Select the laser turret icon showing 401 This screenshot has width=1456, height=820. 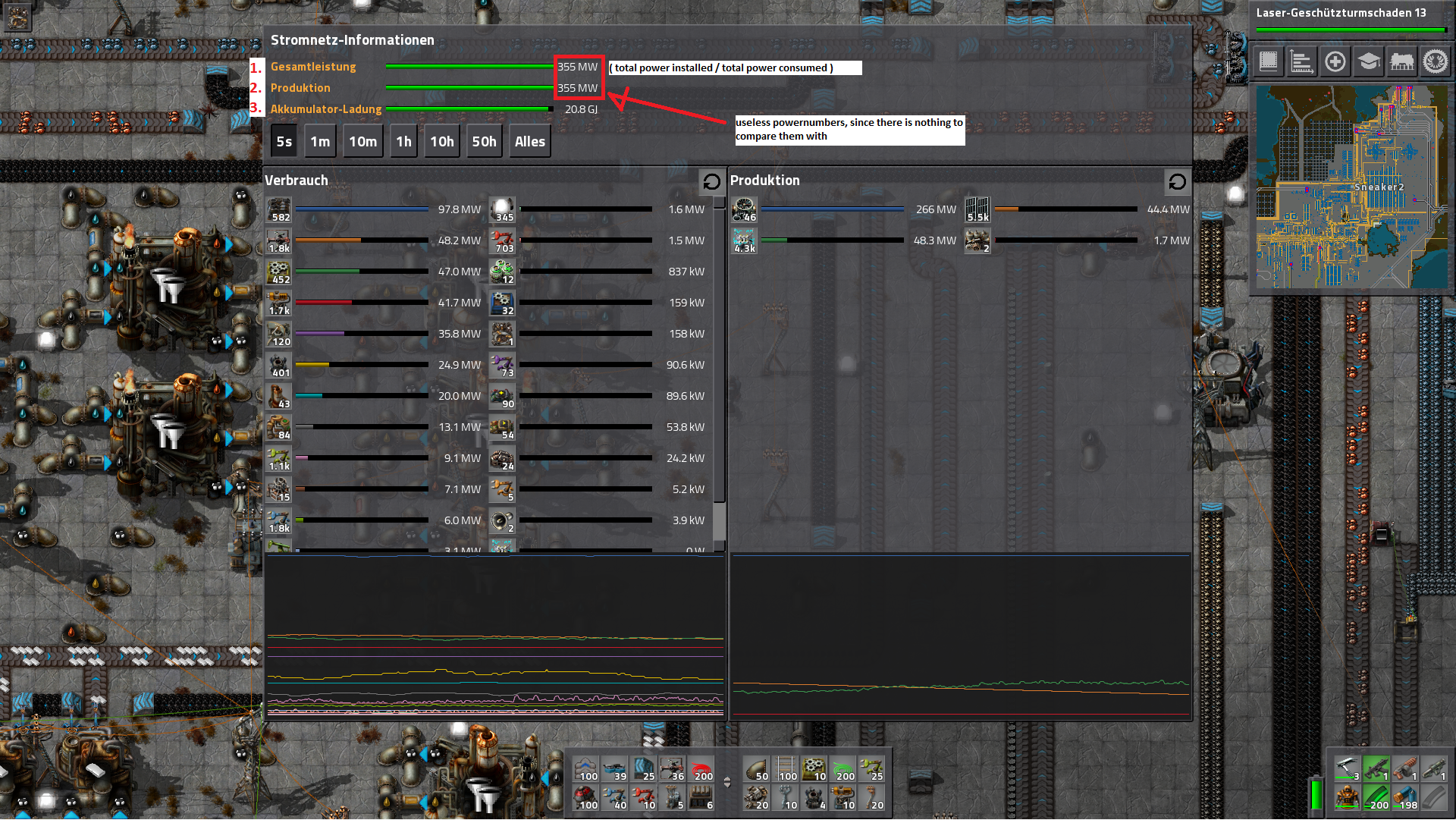pyautogui.click(x=278, y=365)
